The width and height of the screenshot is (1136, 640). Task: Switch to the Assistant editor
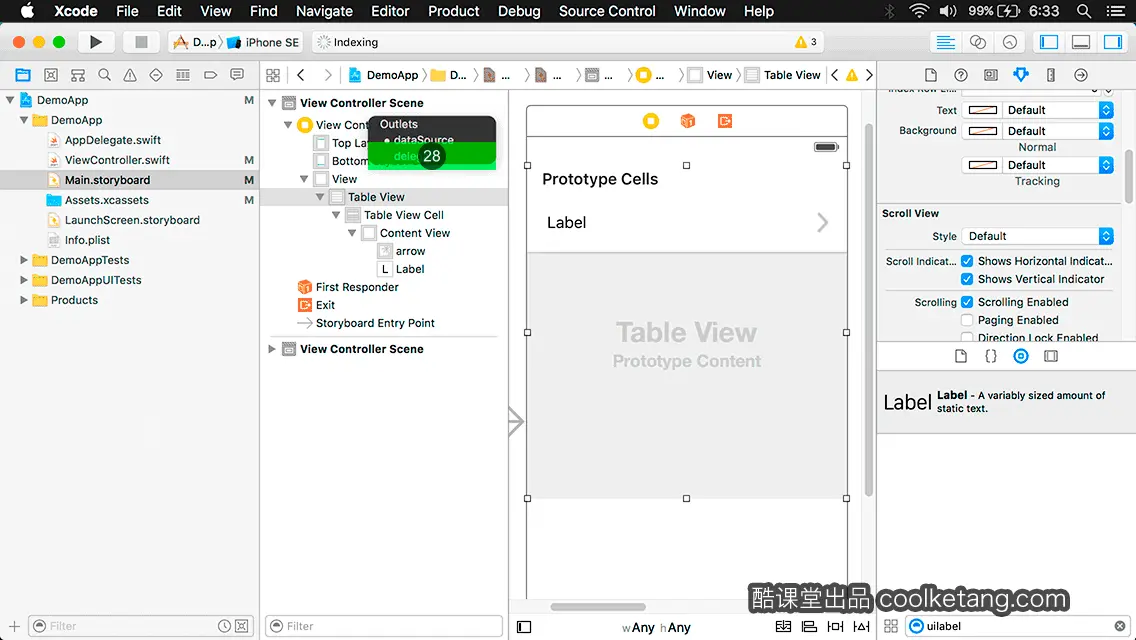click(x=977, y=42)
